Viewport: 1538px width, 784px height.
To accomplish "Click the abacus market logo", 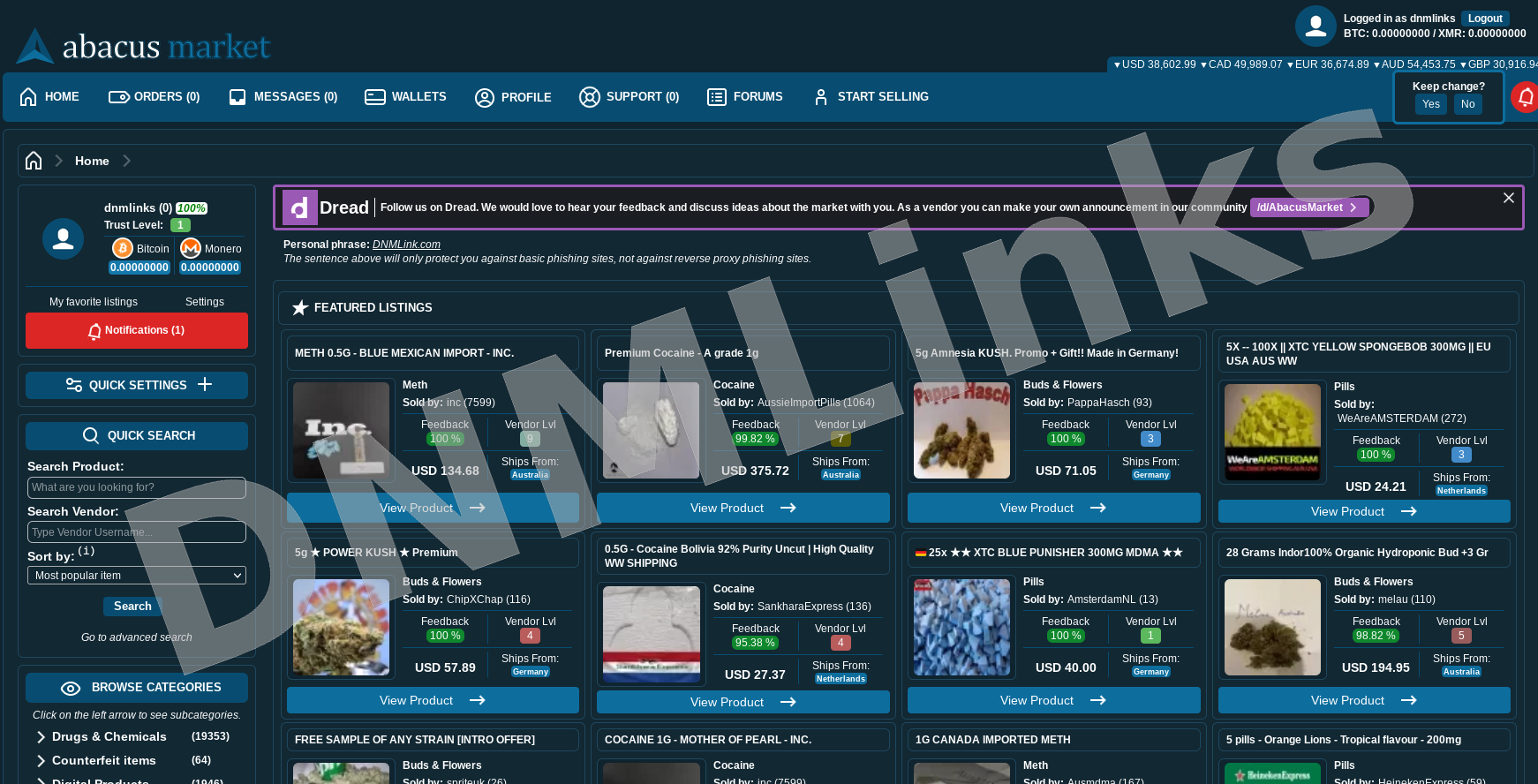I will [x=143, y=46].
